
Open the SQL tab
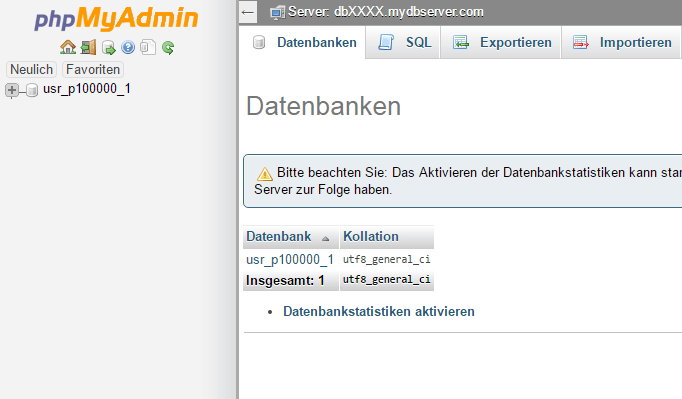click(x=403, y=42)
